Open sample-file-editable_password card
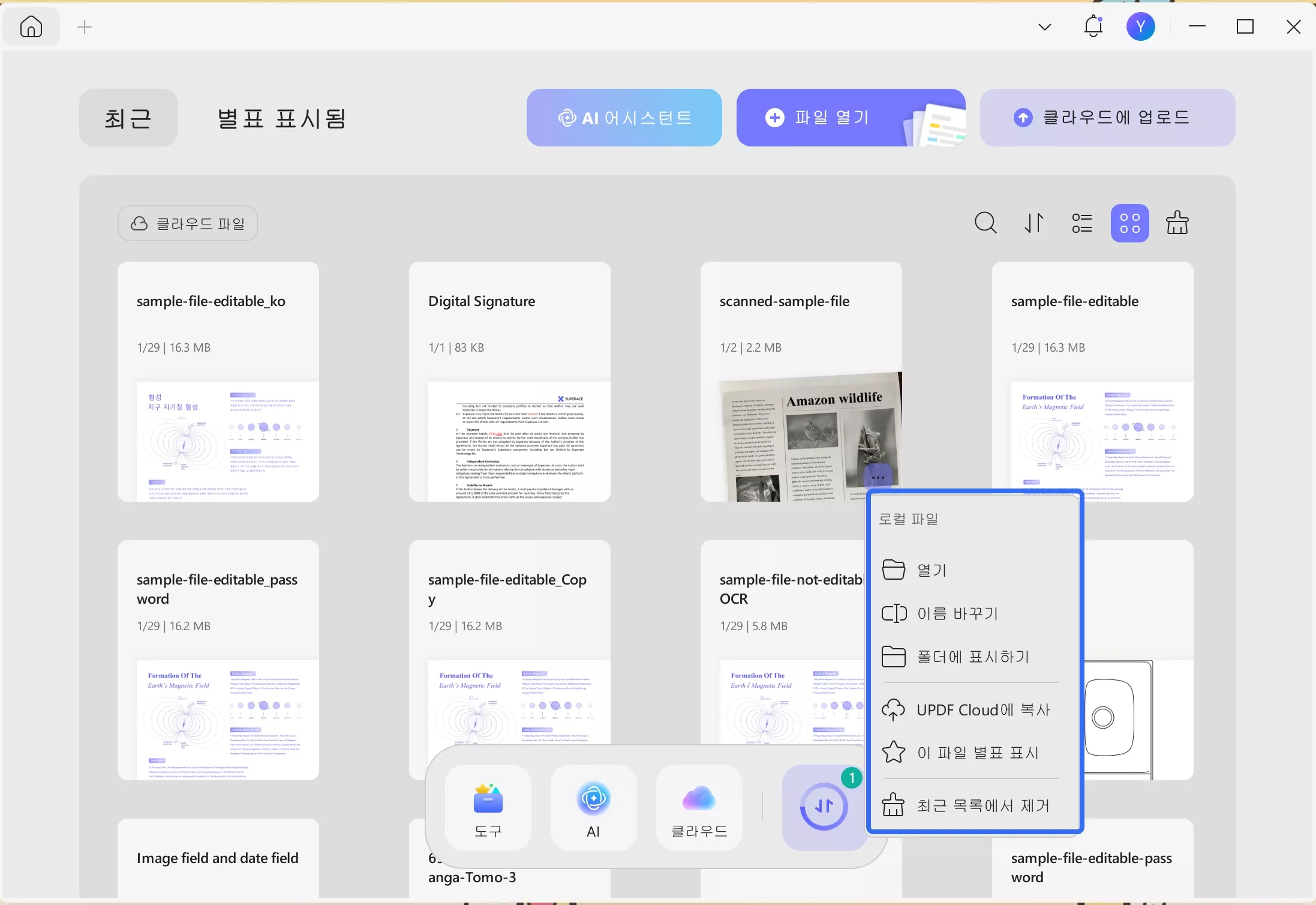Viewport: 1316px width, 905px height. [x=218, y=660]
